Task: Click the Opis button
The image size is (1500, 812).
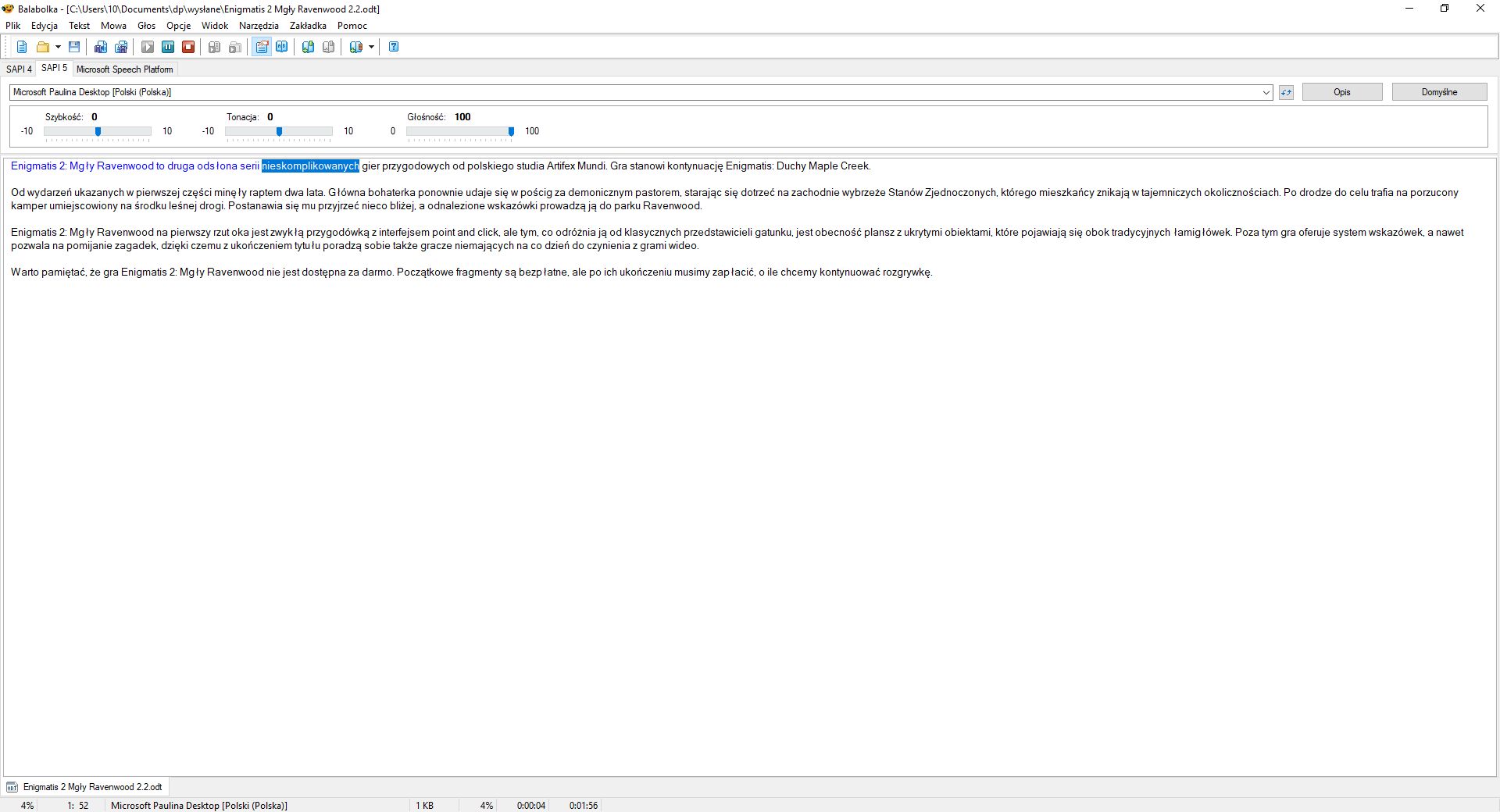Action: (1341, 92)
